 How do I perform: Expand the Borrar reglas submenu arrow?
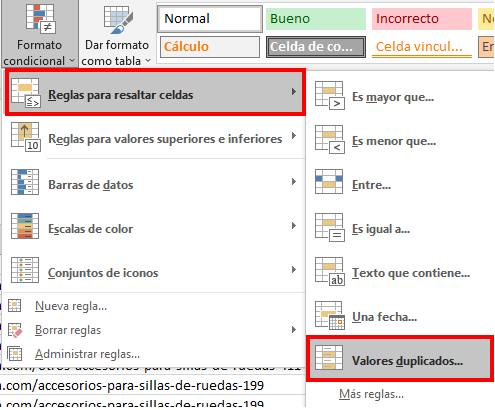[x=293, y=330]
